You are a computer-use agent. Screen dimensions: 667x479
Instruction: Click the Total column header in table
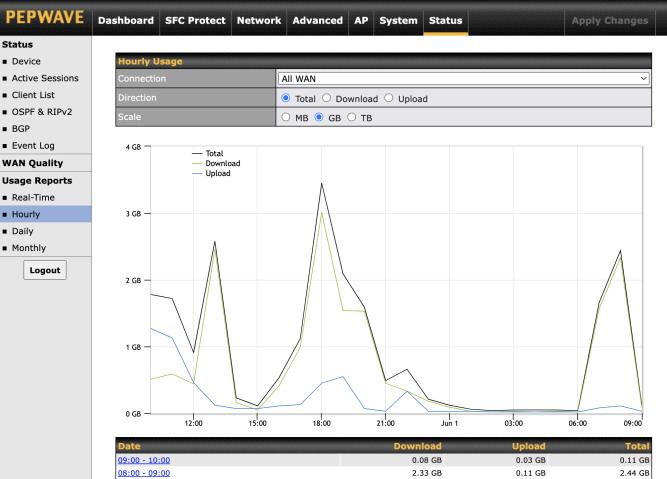click(x=637, y=446)
